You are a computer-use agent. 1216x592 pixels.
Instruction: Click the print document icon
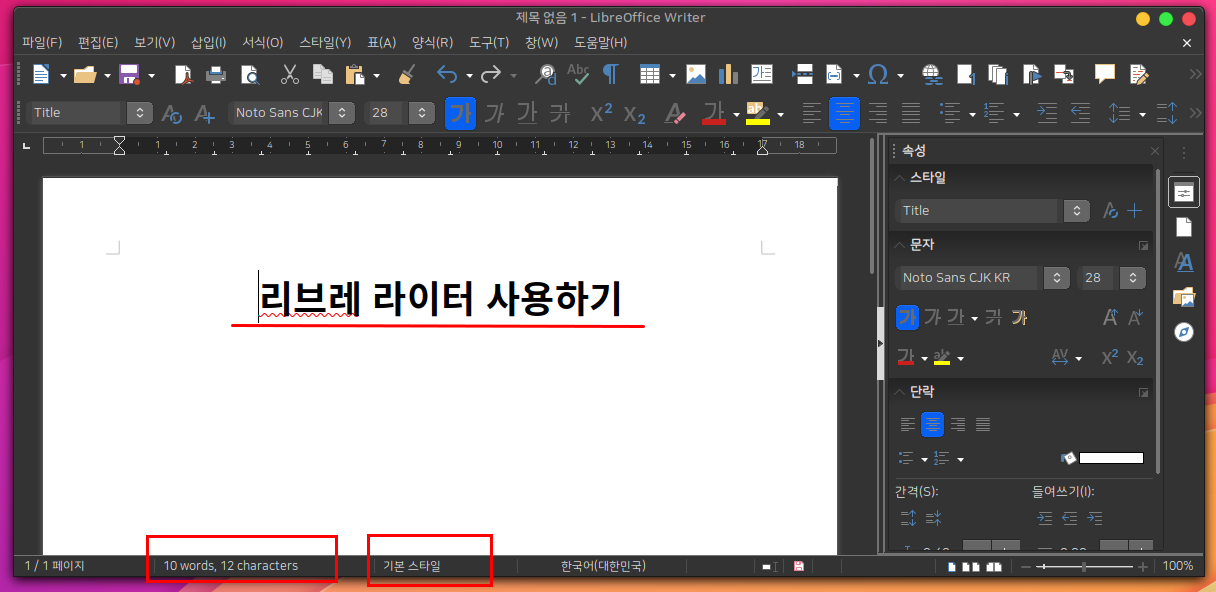(x=216, y=74)
